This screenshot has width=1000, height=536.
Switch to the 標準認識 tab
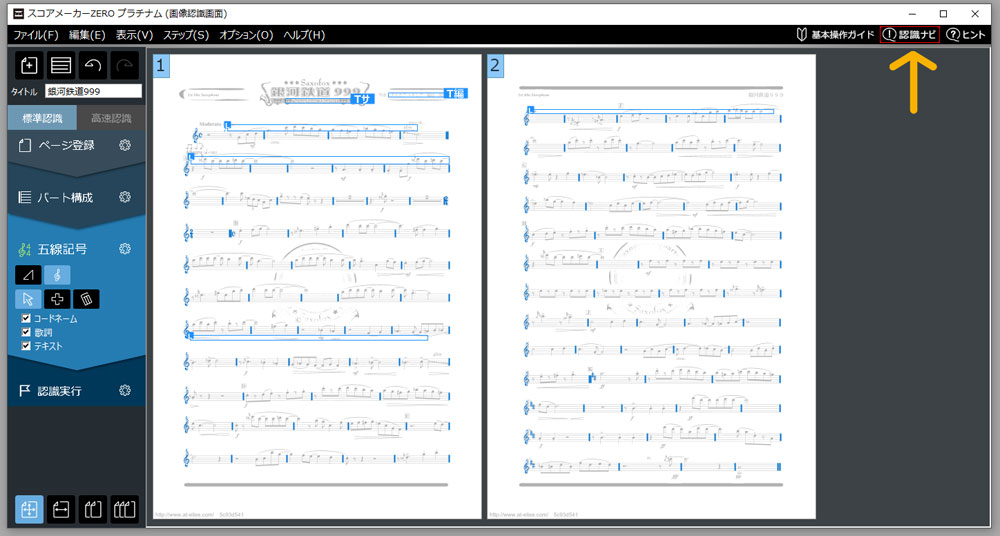[42, 118]
